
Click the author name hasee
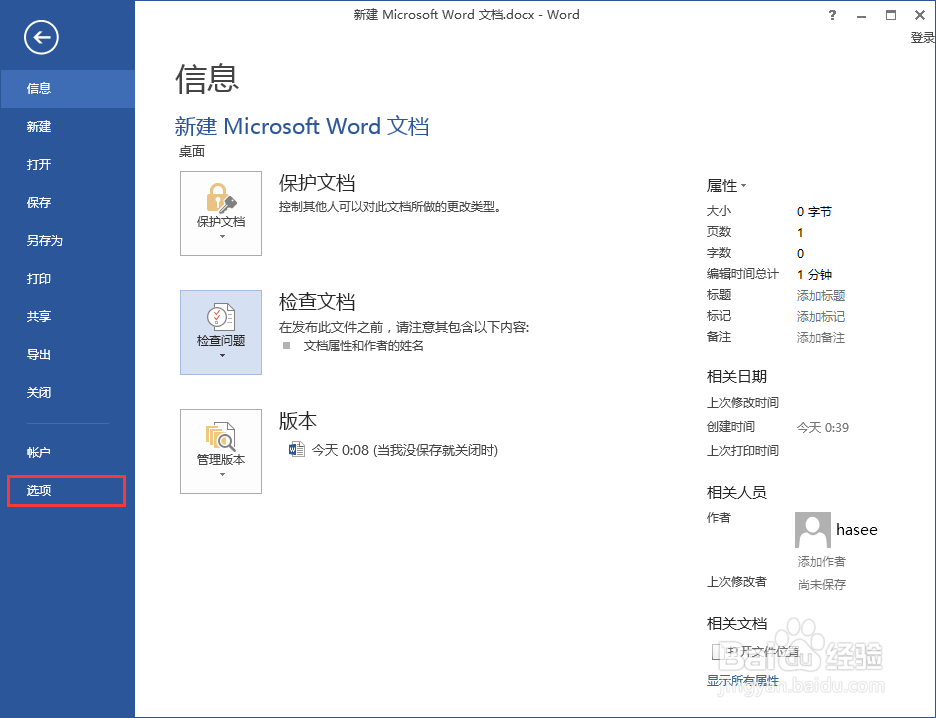point(857,530)
